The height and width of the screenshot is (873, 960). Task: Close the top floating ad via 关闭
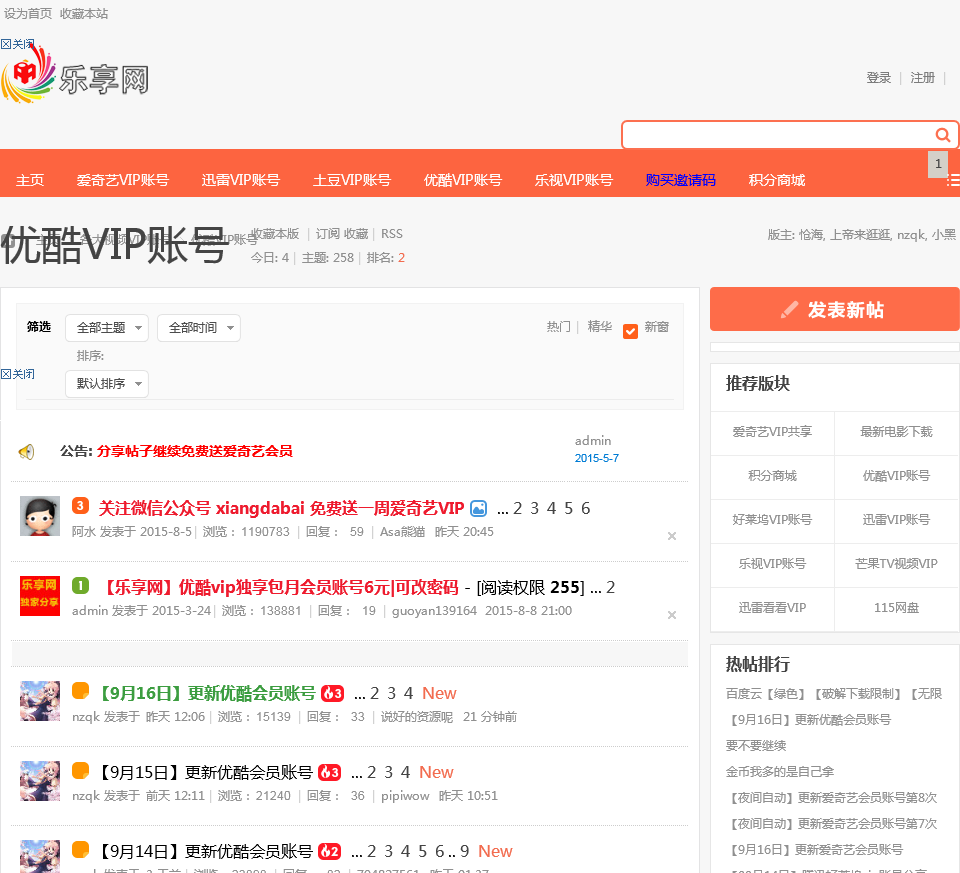17,44
